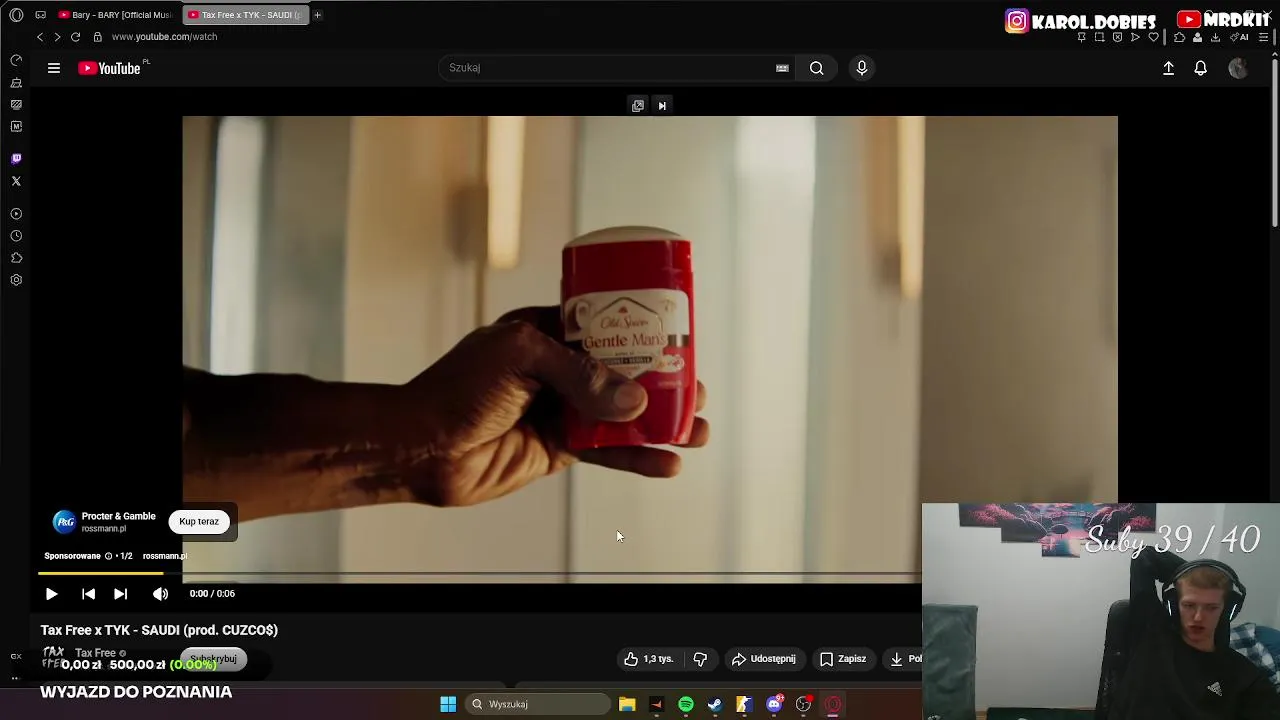Screen dimensions: 1280x720
Task: Open Windows Start menu
Action: pyautogui.click(x=448, y=704)
